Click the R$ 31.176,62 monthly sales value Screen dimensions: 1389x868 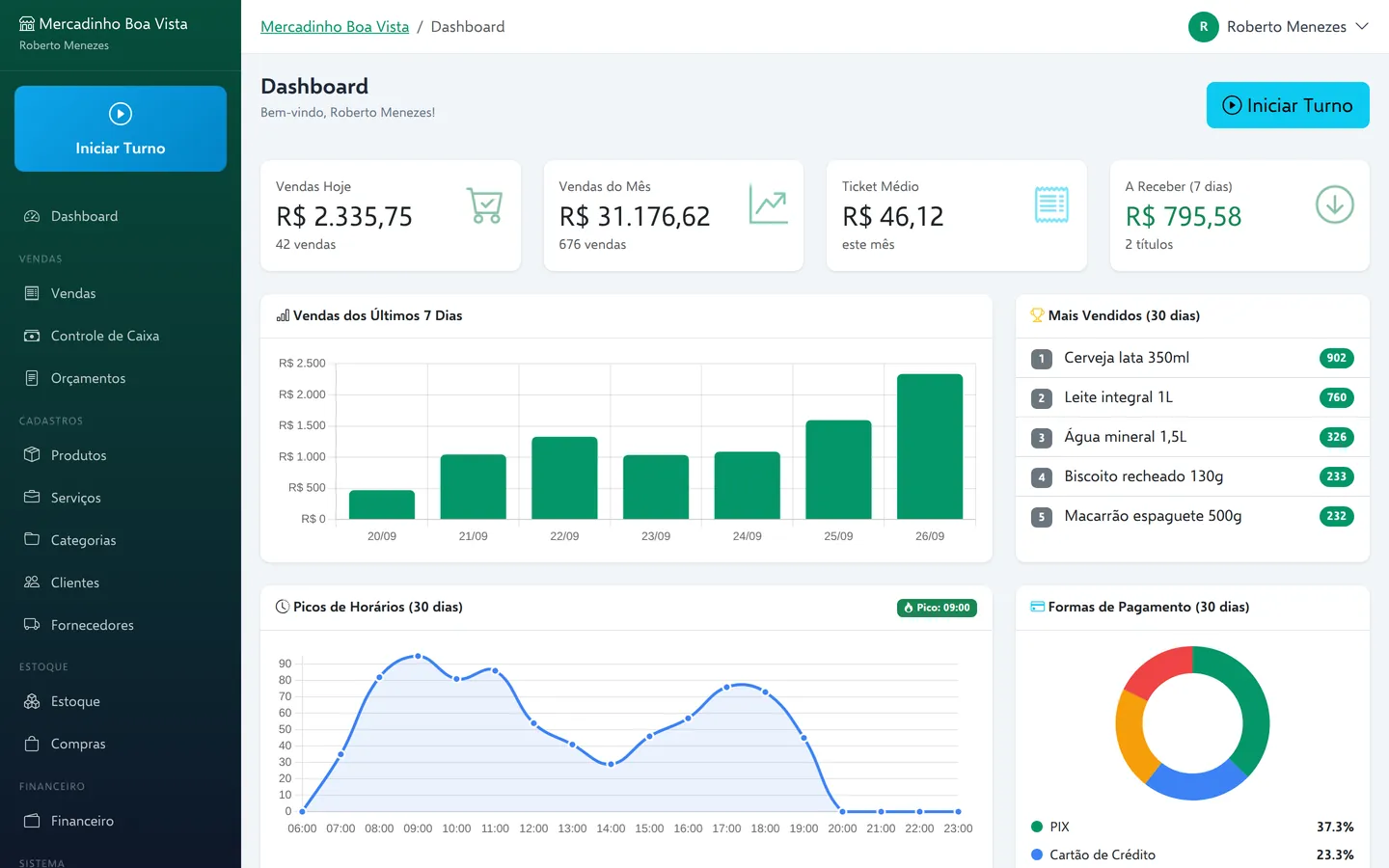coord(635,216)
